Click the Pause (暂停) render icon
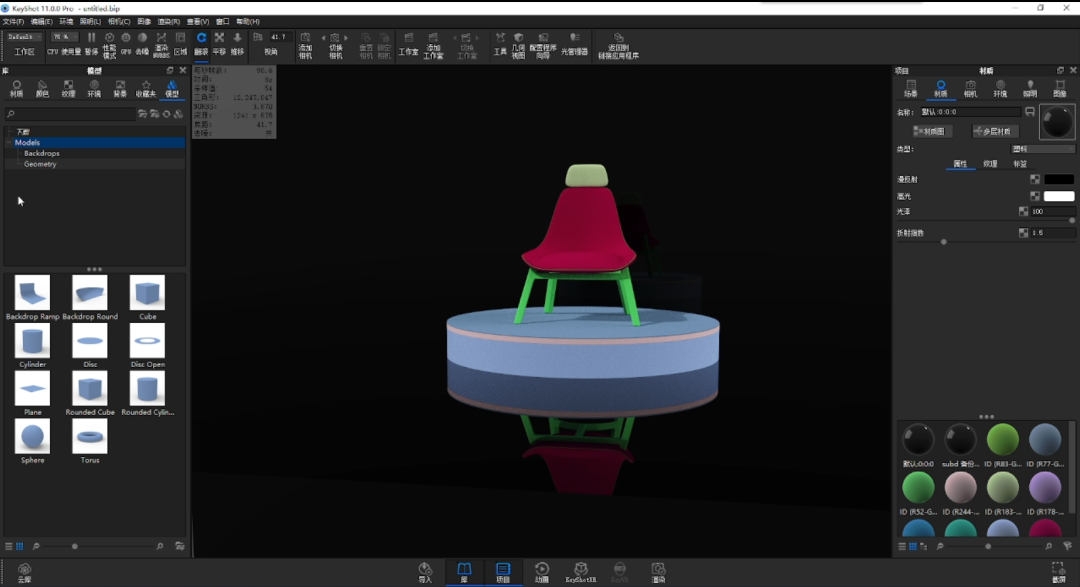 91,44
